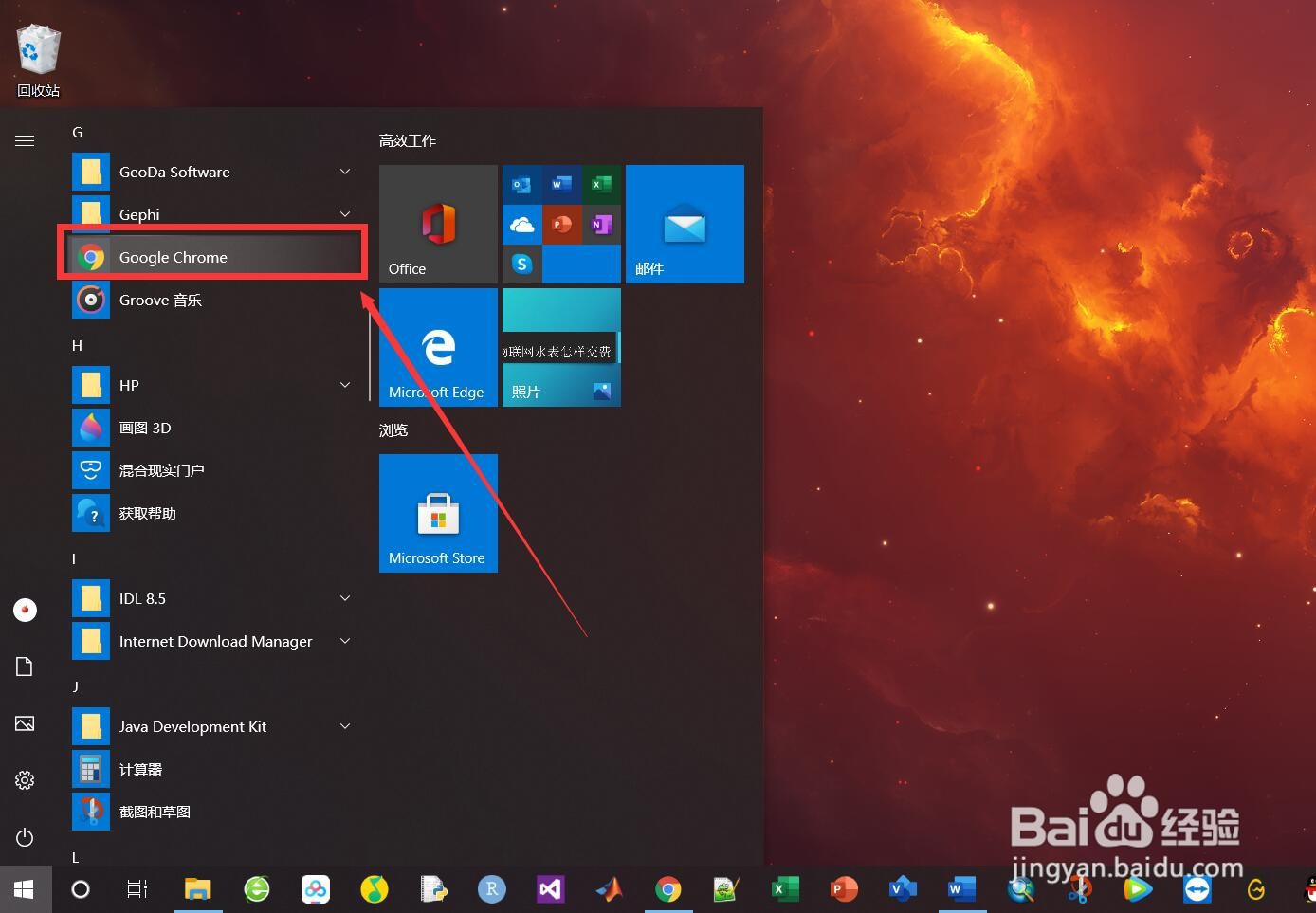This screenshot has width=1316, height=913.
Task: Click the letter I group header
Action: pos(74,559)
